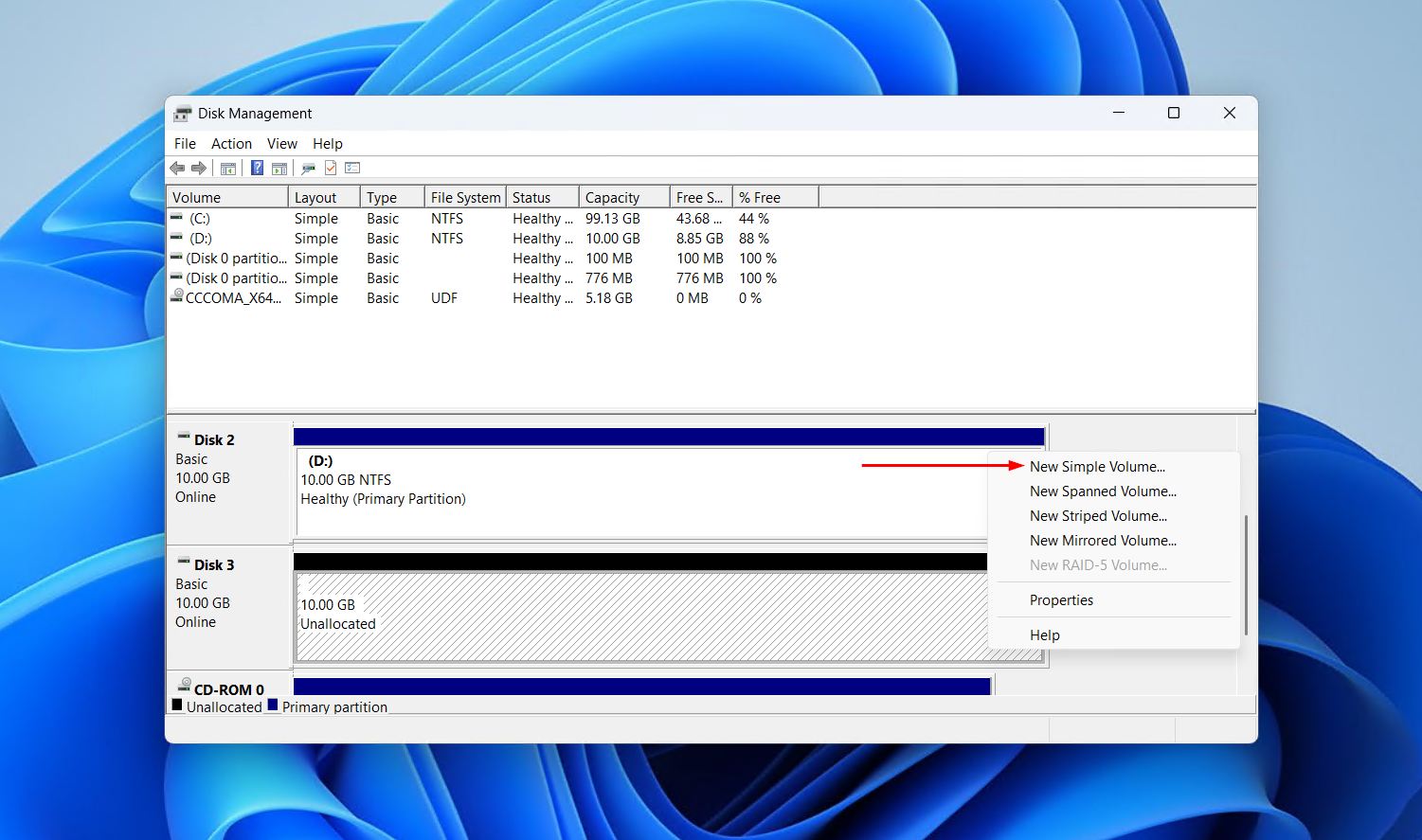The width and height of the screenshot is (1422, 840).
Task: Open the View menu
Action: coord(281,144)
